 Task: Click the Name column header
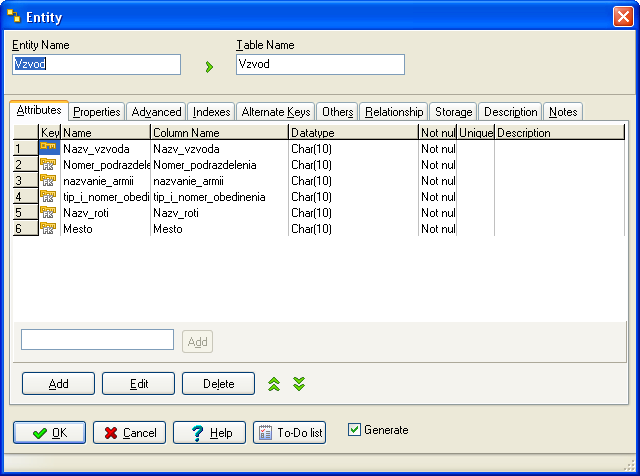point(106,133)
